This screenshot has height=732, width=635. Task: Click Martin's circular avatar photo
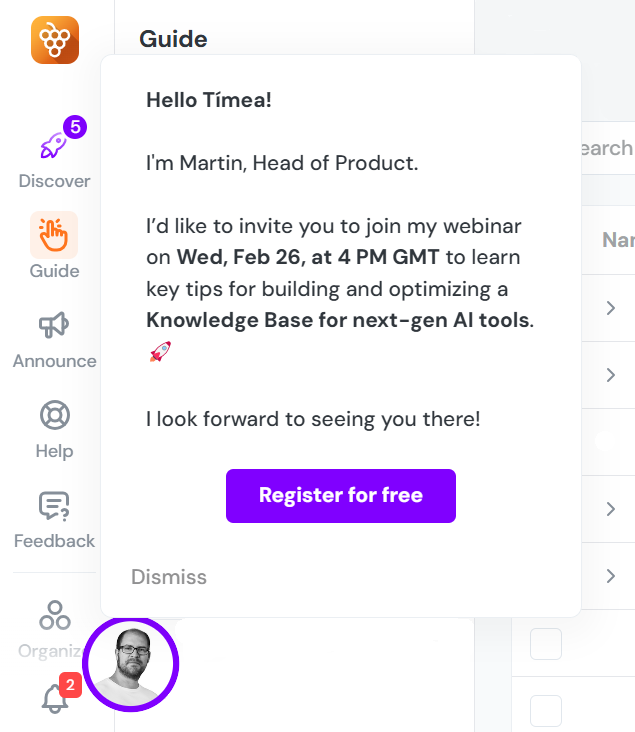coord(131,663)
